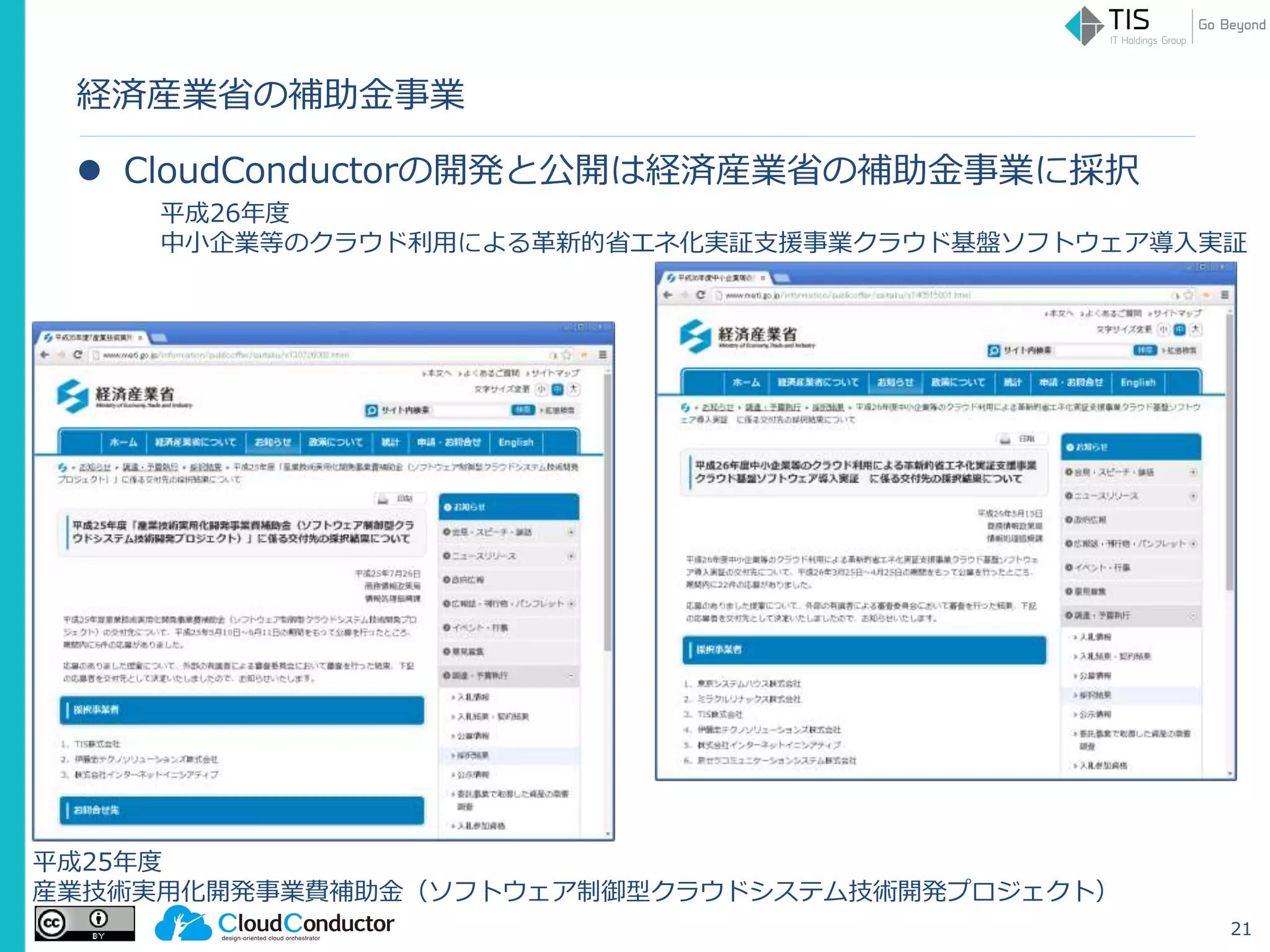Click 経済産業省 logo in right browser window
The image size is (1270, 952).
(747, 337)
